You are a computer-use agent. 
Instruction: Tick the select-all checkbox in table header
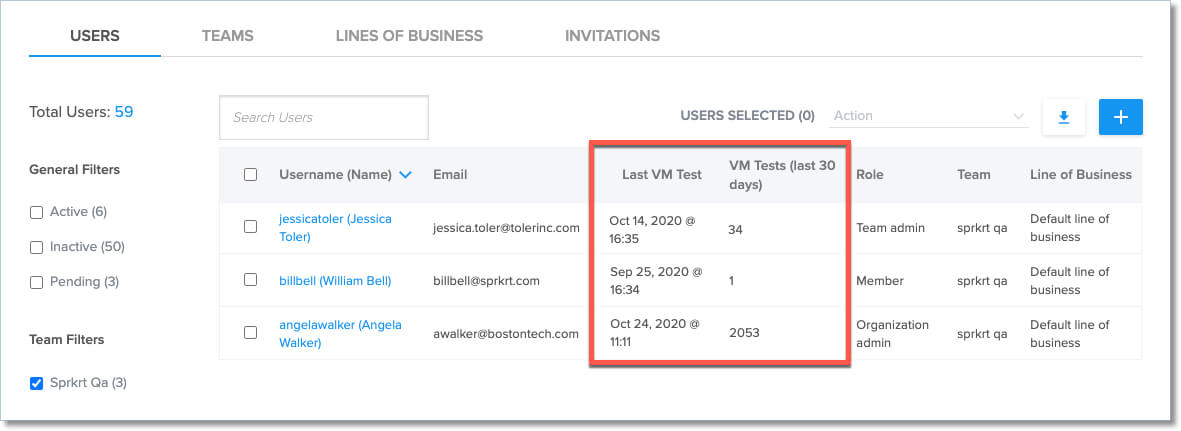click(x=250, y=175)
